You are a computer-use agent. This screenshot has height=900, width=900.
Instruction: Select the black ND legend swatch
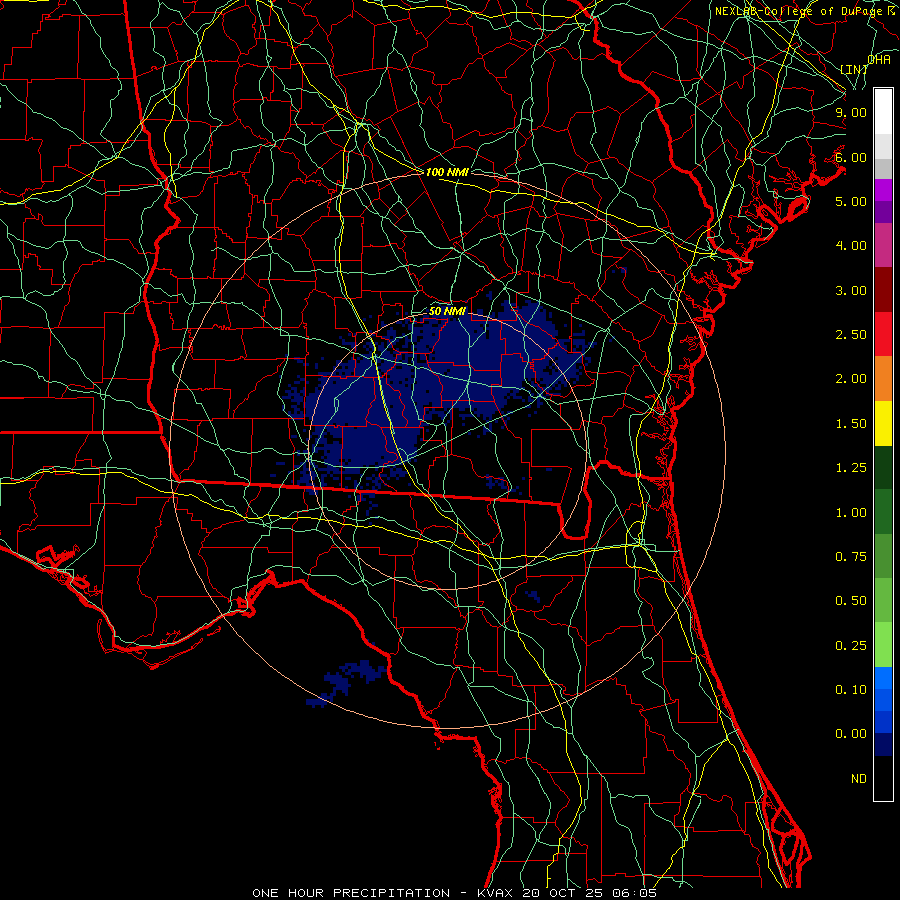[x=883, y=778]
